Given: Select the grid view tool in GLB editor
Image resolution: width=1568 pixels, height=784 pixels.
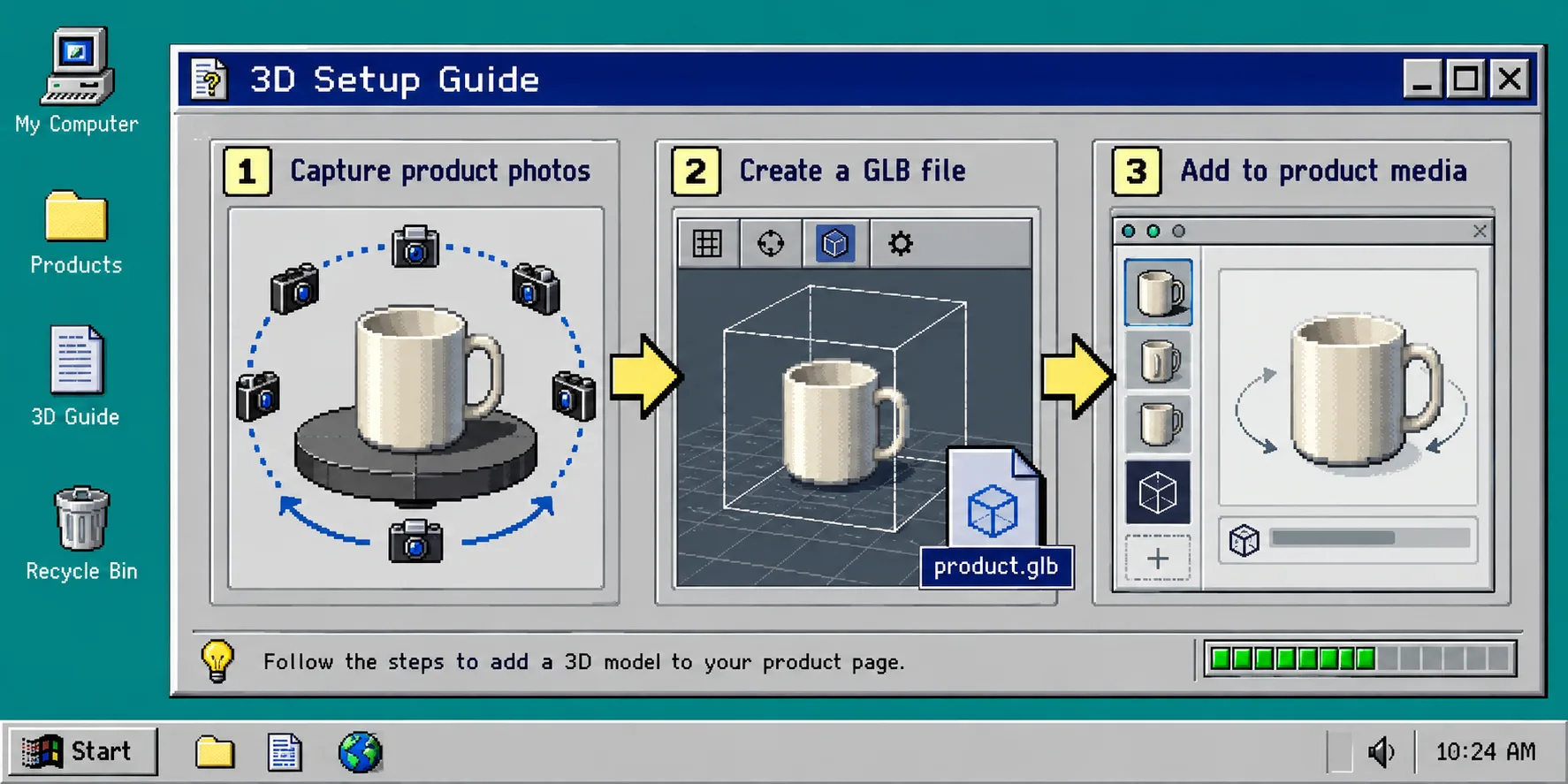Looking at the screenshot, I should [x=707, y=243].
